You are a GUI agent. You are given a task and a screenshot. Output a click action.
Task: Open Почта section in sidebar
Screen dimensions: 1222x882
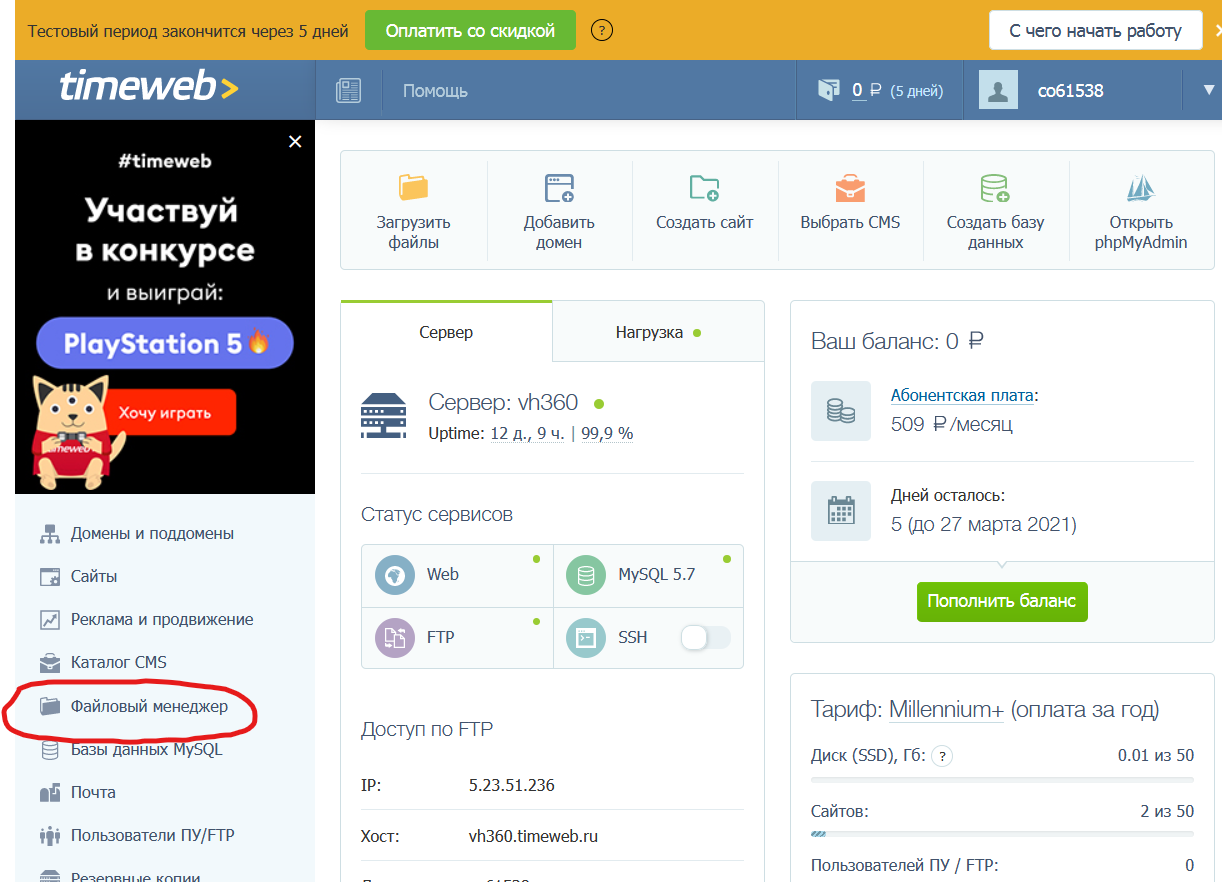[93, 793]
